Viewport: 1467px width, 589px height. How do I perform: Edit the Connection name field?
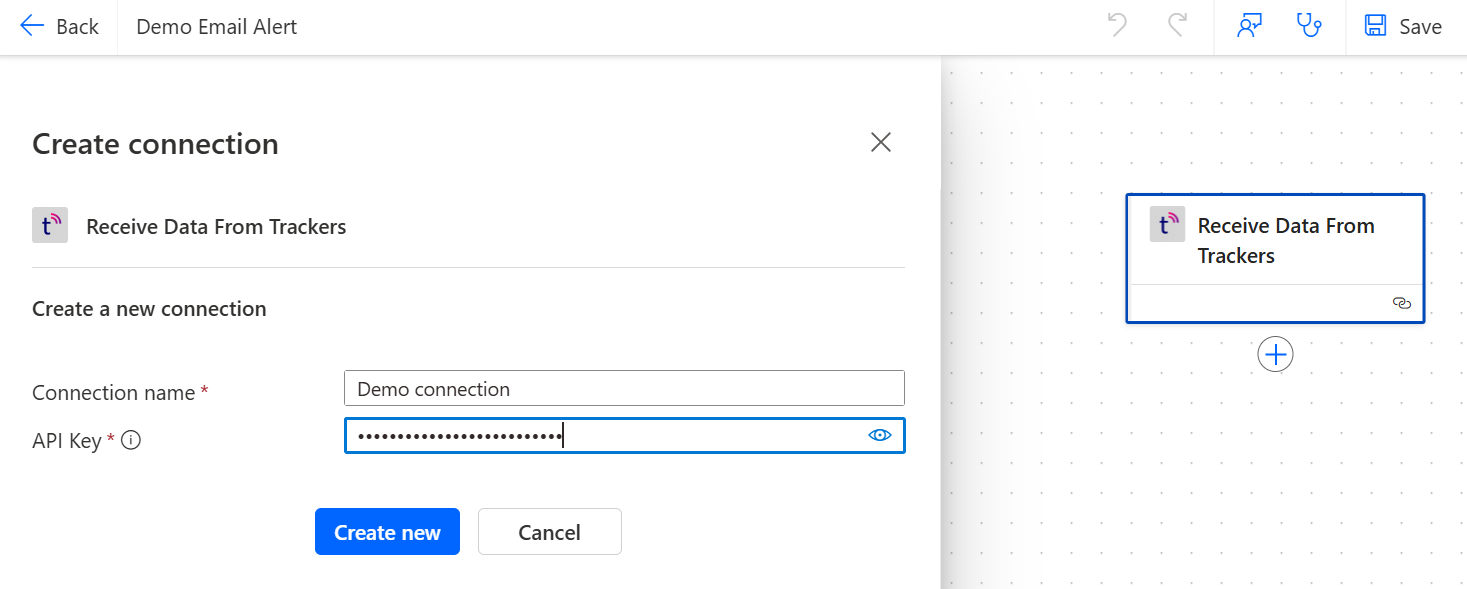(624, 389)
